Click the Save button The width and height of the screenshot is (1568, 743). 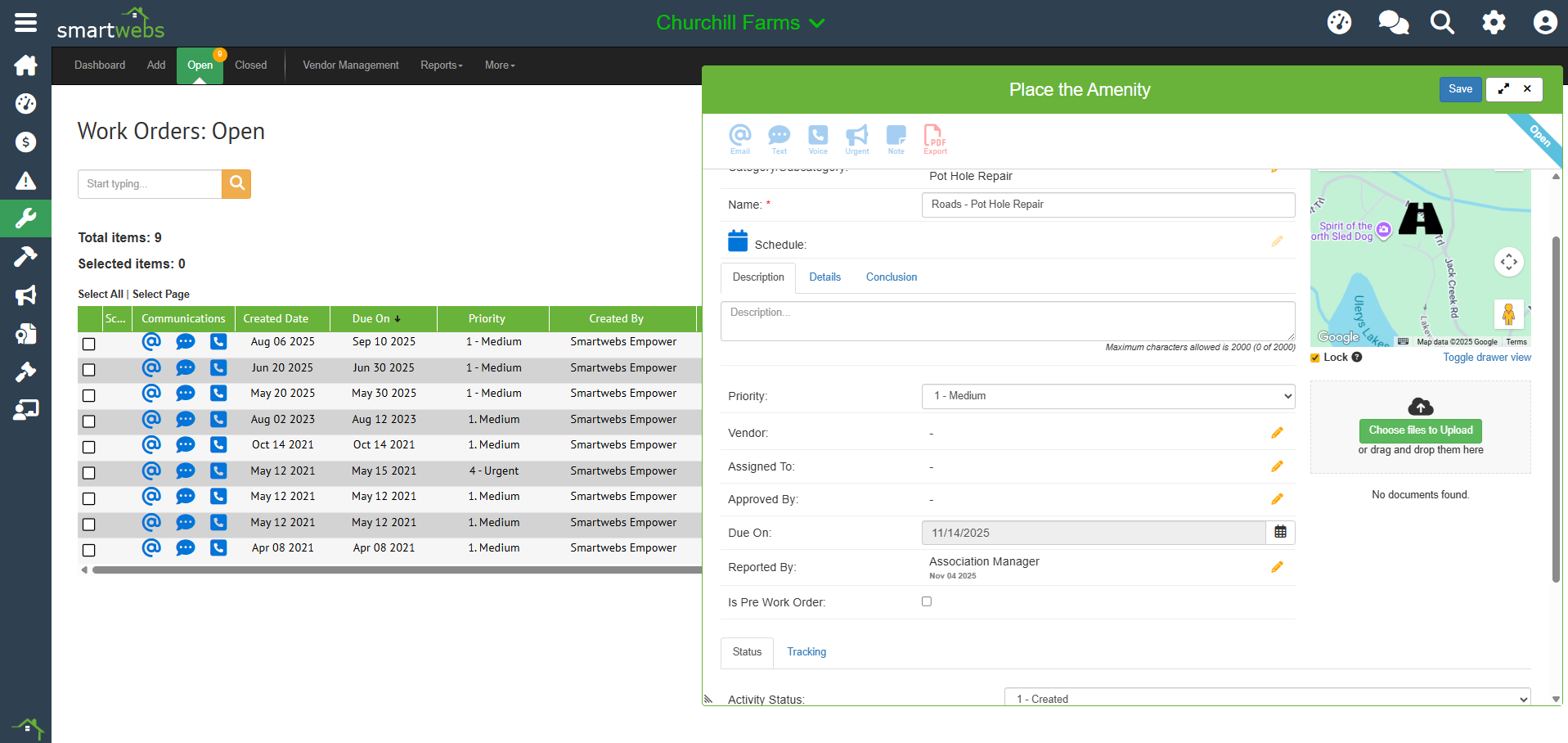1459,89
